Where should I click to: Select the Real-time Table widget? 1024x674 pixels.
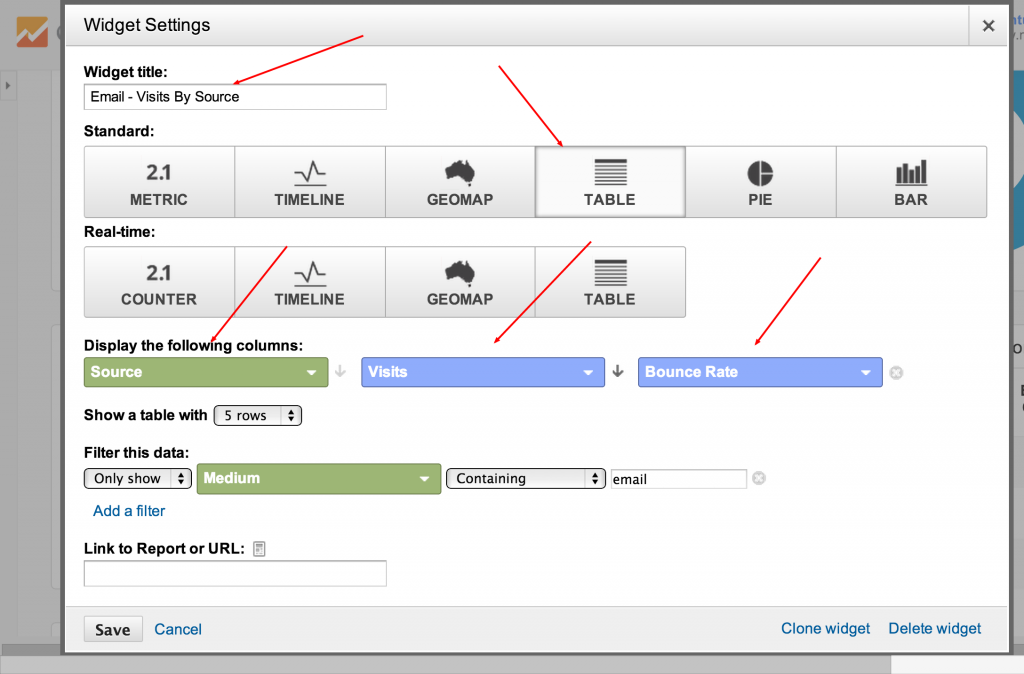pos(609,282)
